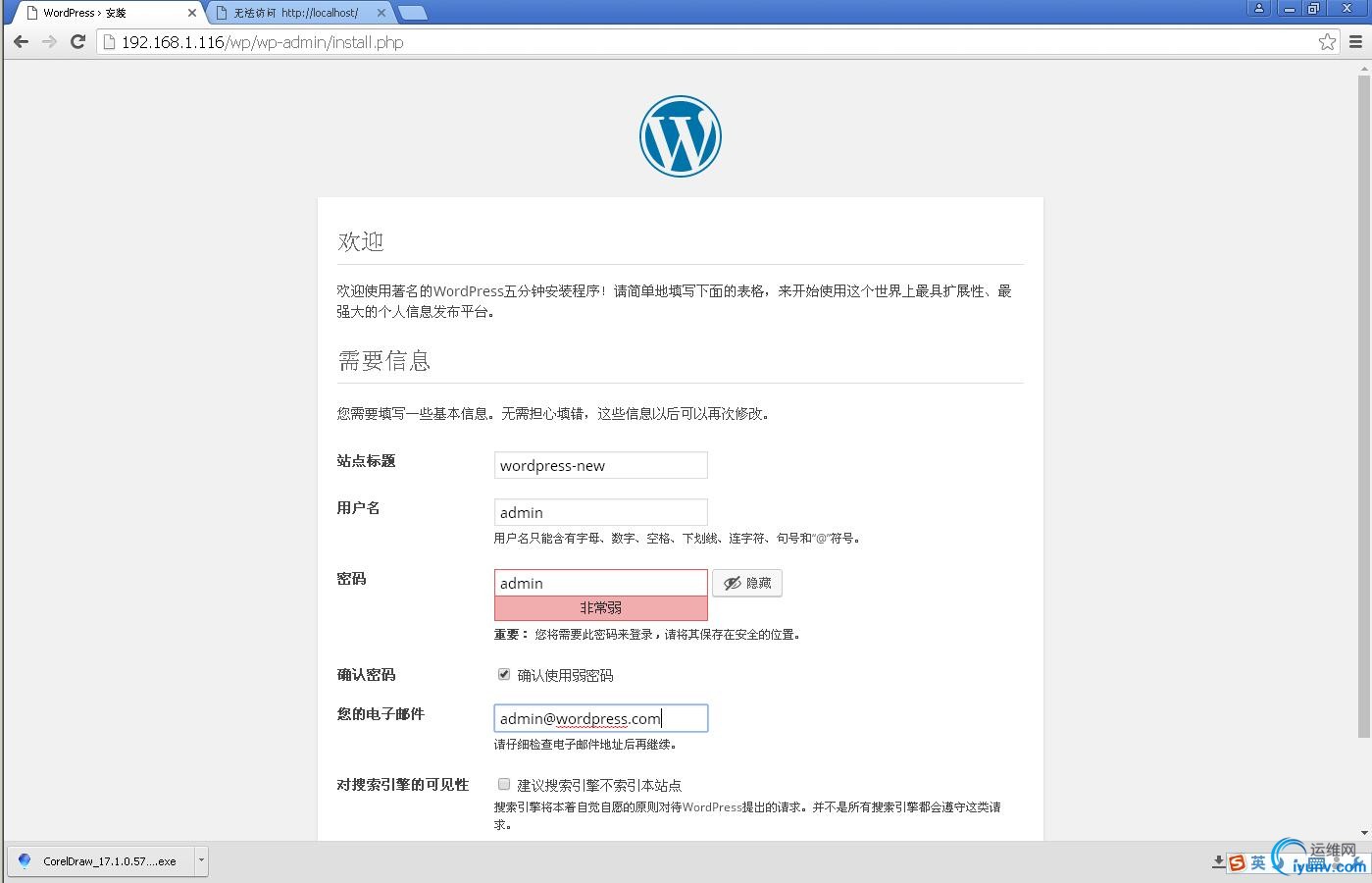Open the CorelDraw_17.1.0.57 exe download
The height and width of the screenshot is (883, 1372).
(100, 860)
